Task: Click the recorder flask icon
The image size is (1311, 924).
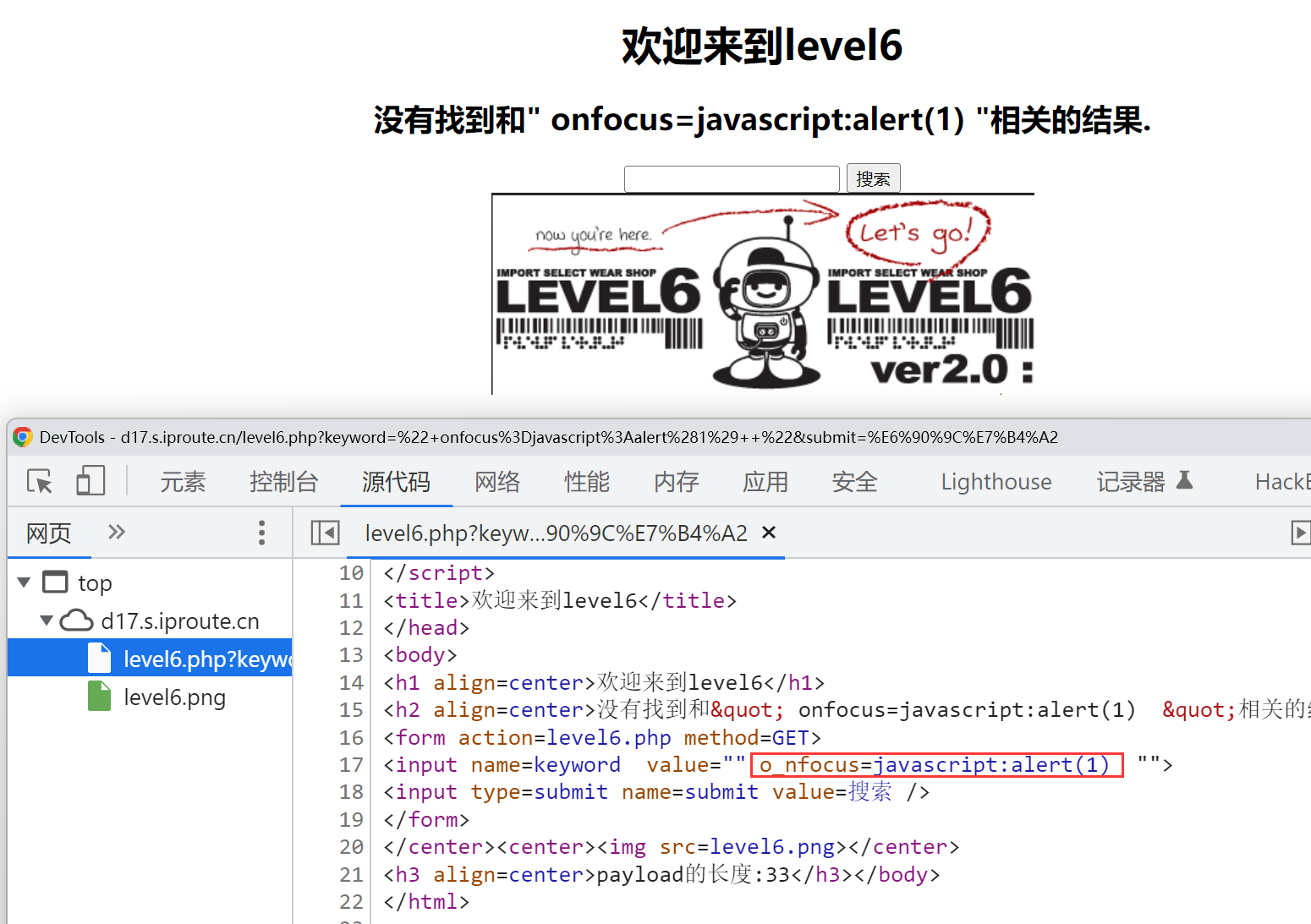Action: tap(1184, 480)
